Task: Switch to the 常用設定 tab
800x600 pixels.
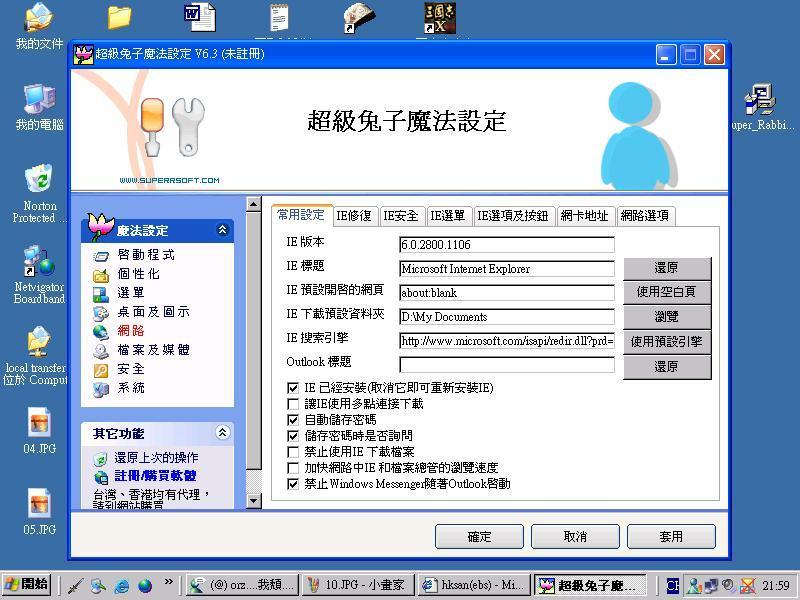Action: point(301,215)
